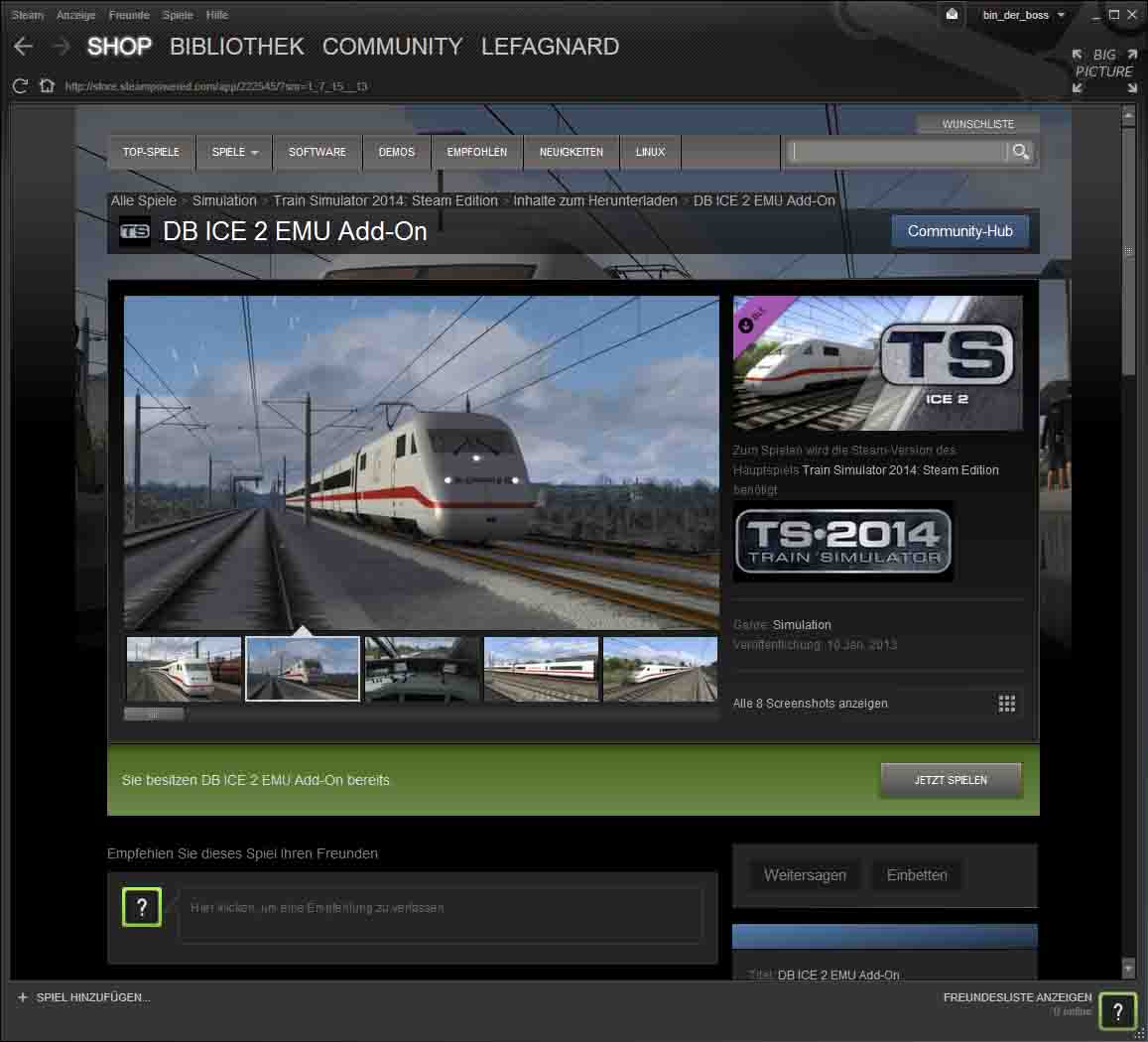This screenshot has width=1148, height=1042.
Task: Open Train Simulator 2014: Steam Edition link in sidebar
Action: pyautogui.click(x=900, y=470)
